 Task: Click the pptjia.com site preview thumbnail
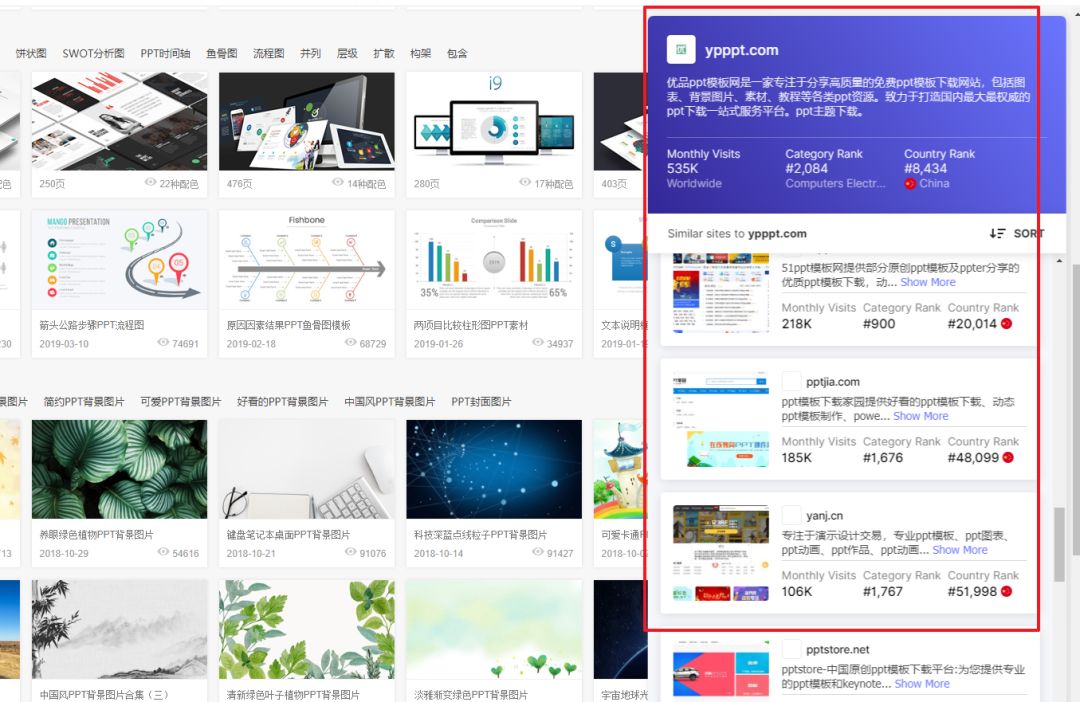pyautogui.click(x=720, y=420)
